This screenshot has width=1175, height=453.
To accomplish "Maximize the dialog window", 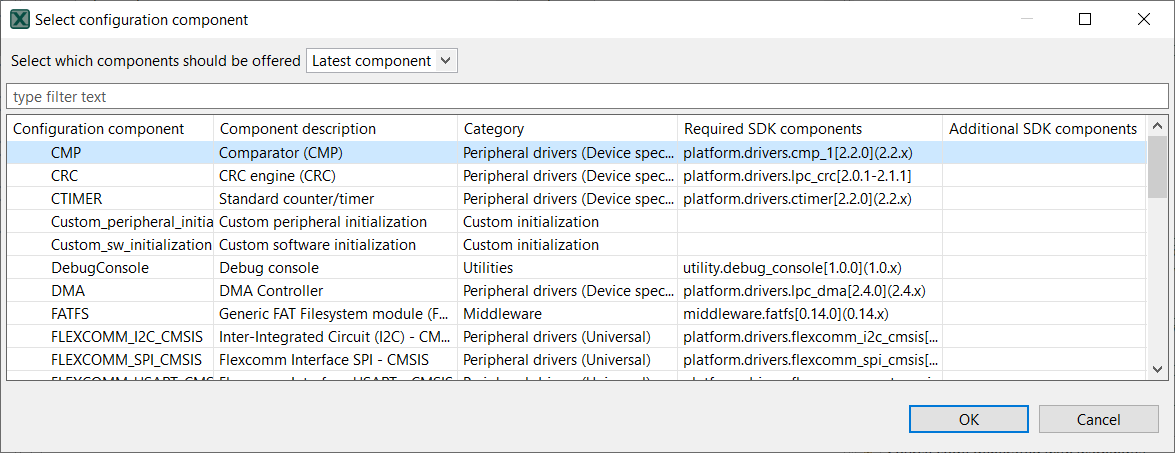I will tap(1085, 19).
